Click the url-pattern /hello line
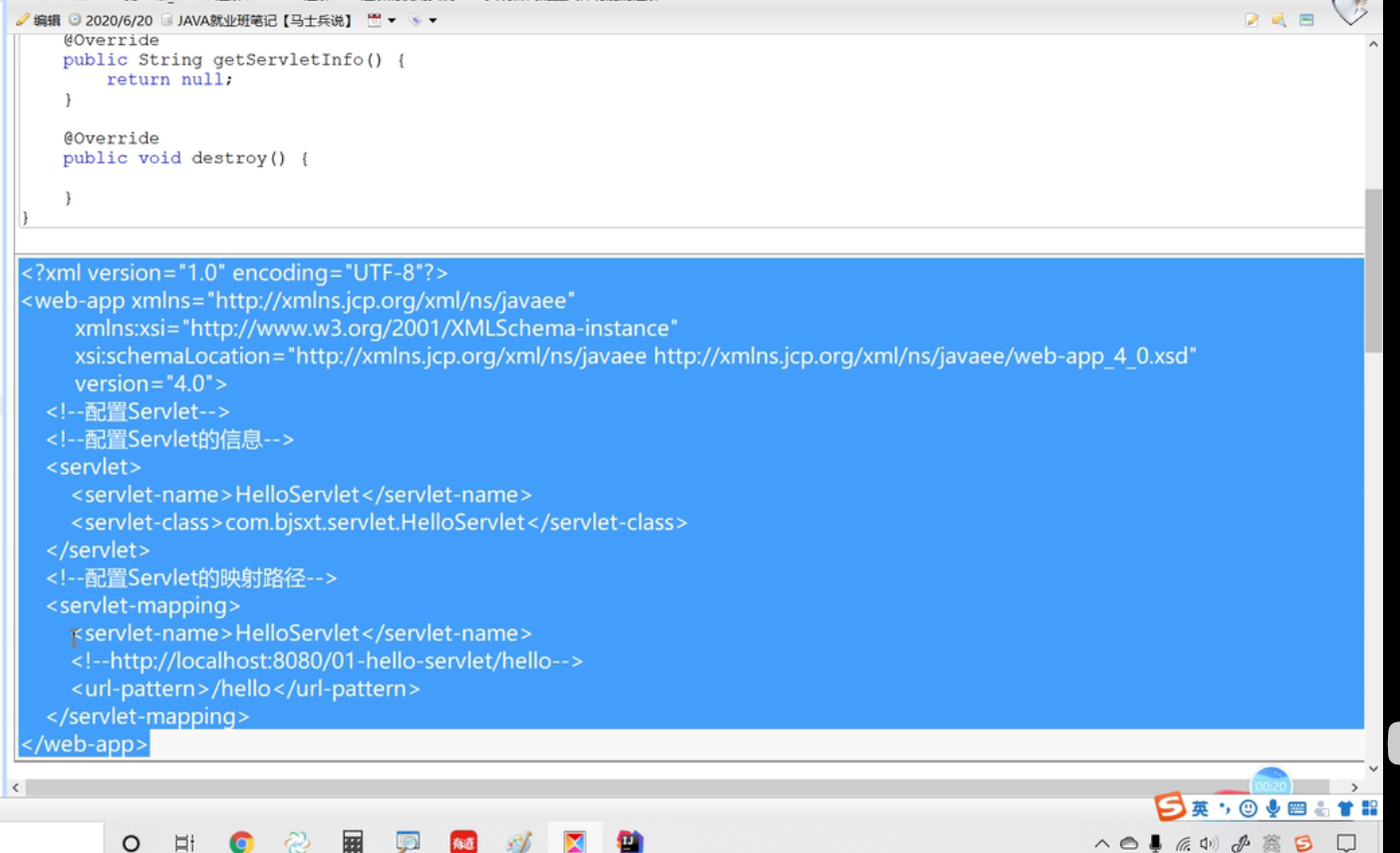Viewport: 1400px width, 853px height. pos(245,689)
